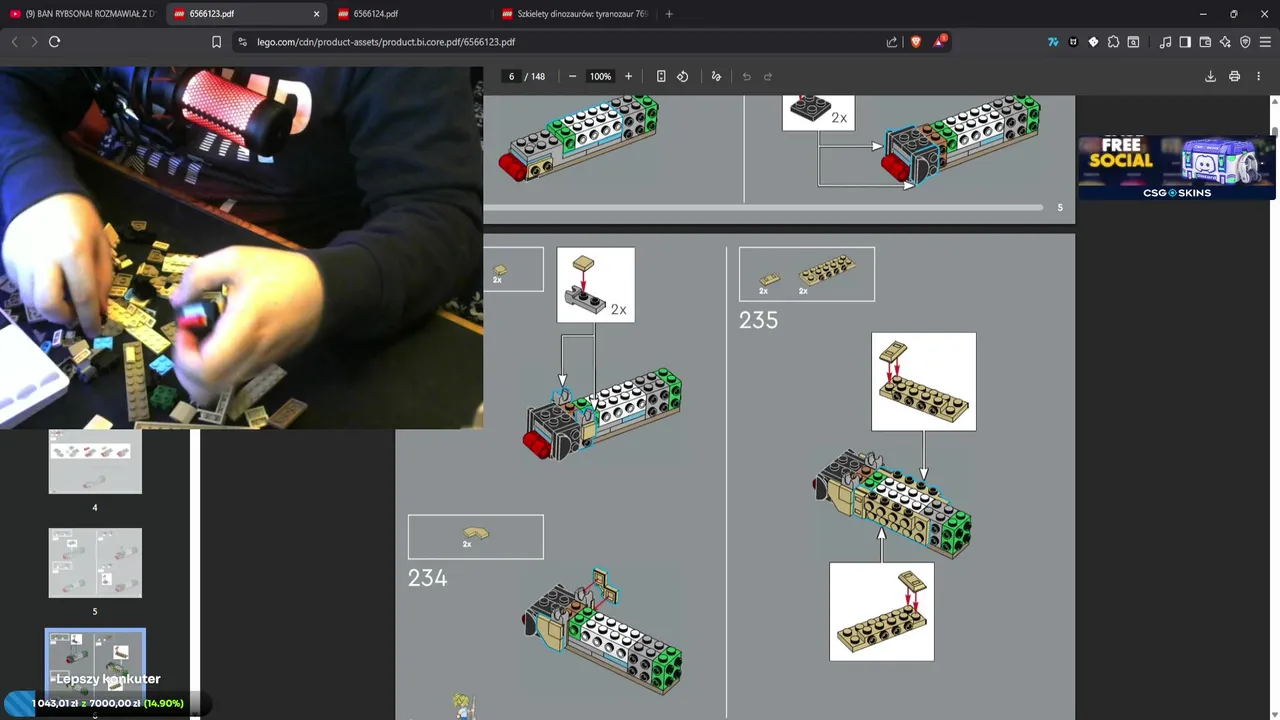This screenshot has width=1280, height=720.
Task: Click the fit to page button
Action: point(661,76)
